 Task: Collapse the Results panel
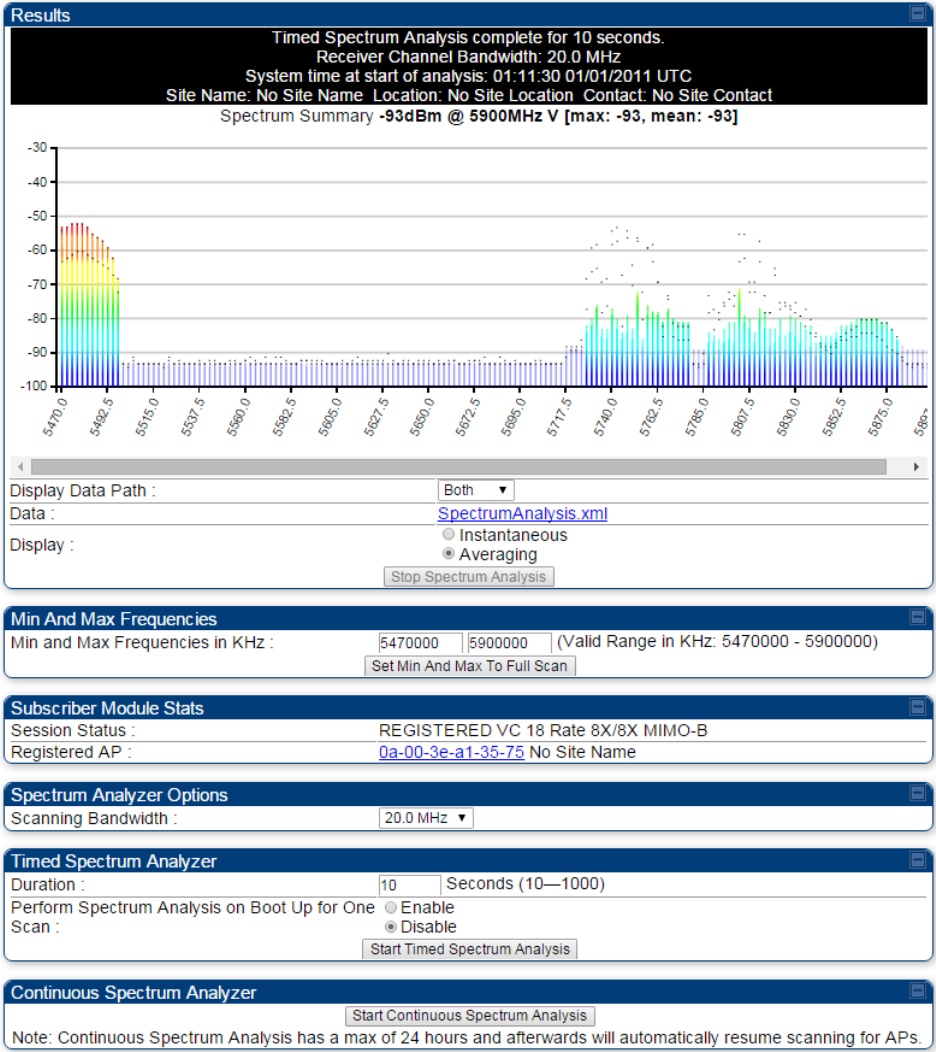(x=917, y=13)
